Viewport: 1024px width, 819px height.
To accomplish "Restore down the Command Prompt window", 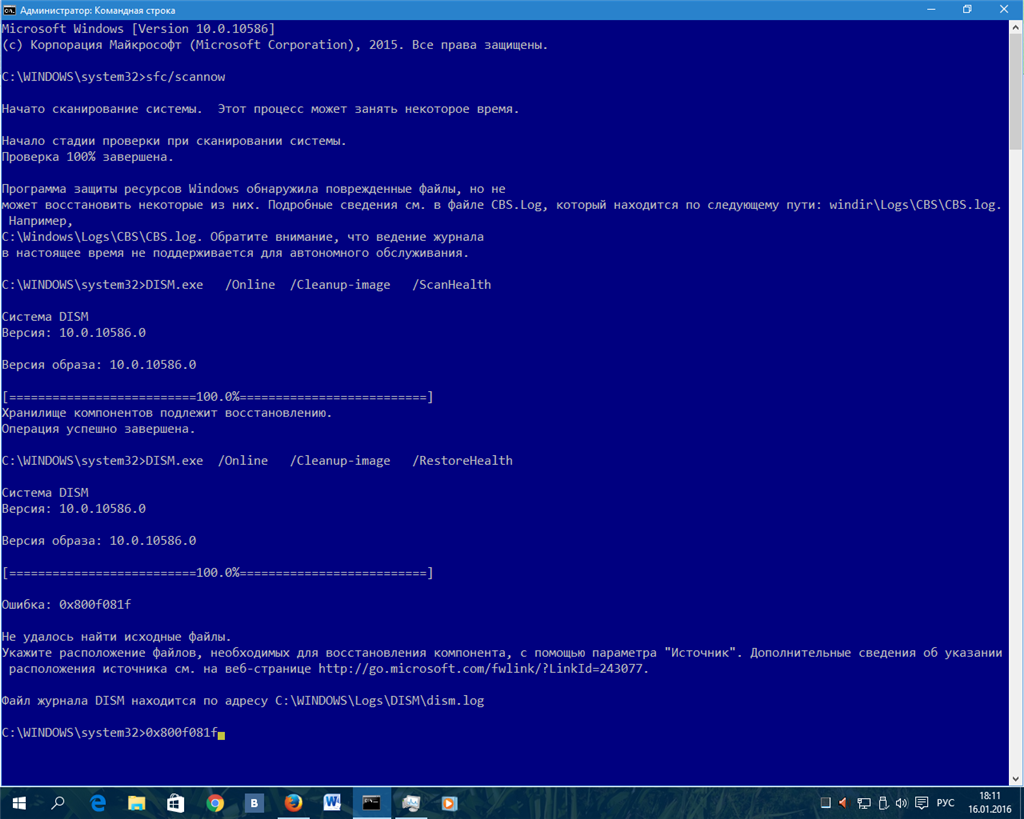I will click(967, 9).
